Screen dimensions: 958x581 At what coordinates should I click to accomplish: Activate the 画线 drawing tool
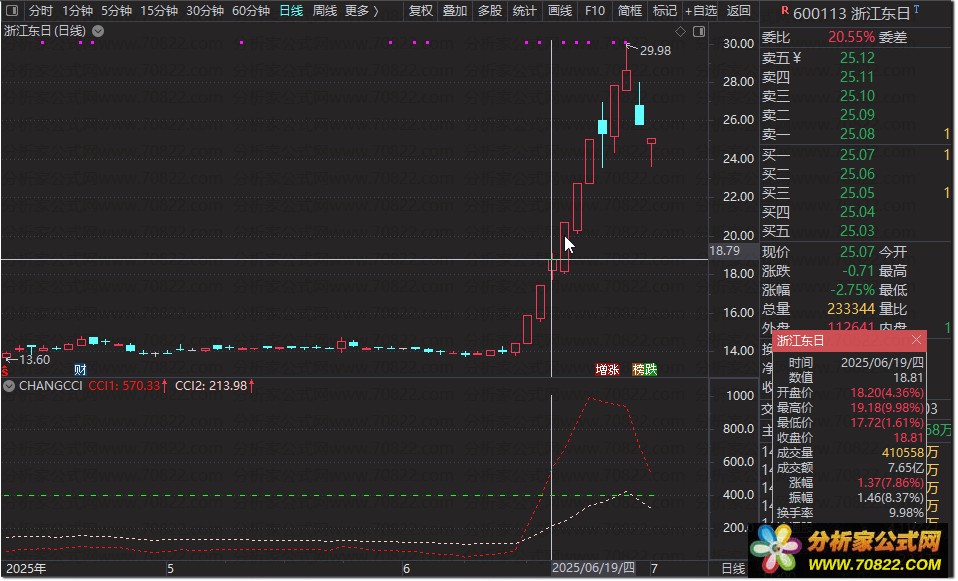point(560,11)
